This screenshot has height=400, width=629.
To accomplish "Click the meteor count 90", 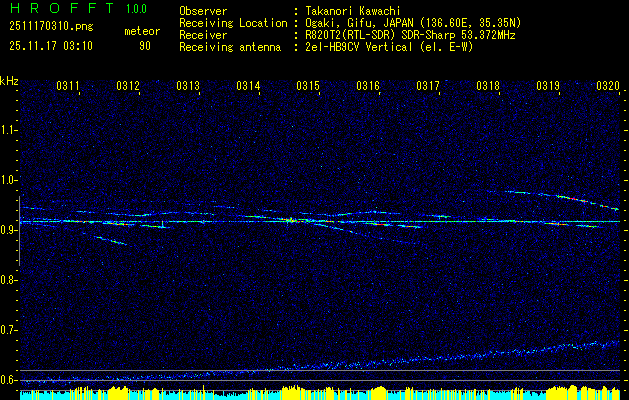I will (x=145, y=46).
